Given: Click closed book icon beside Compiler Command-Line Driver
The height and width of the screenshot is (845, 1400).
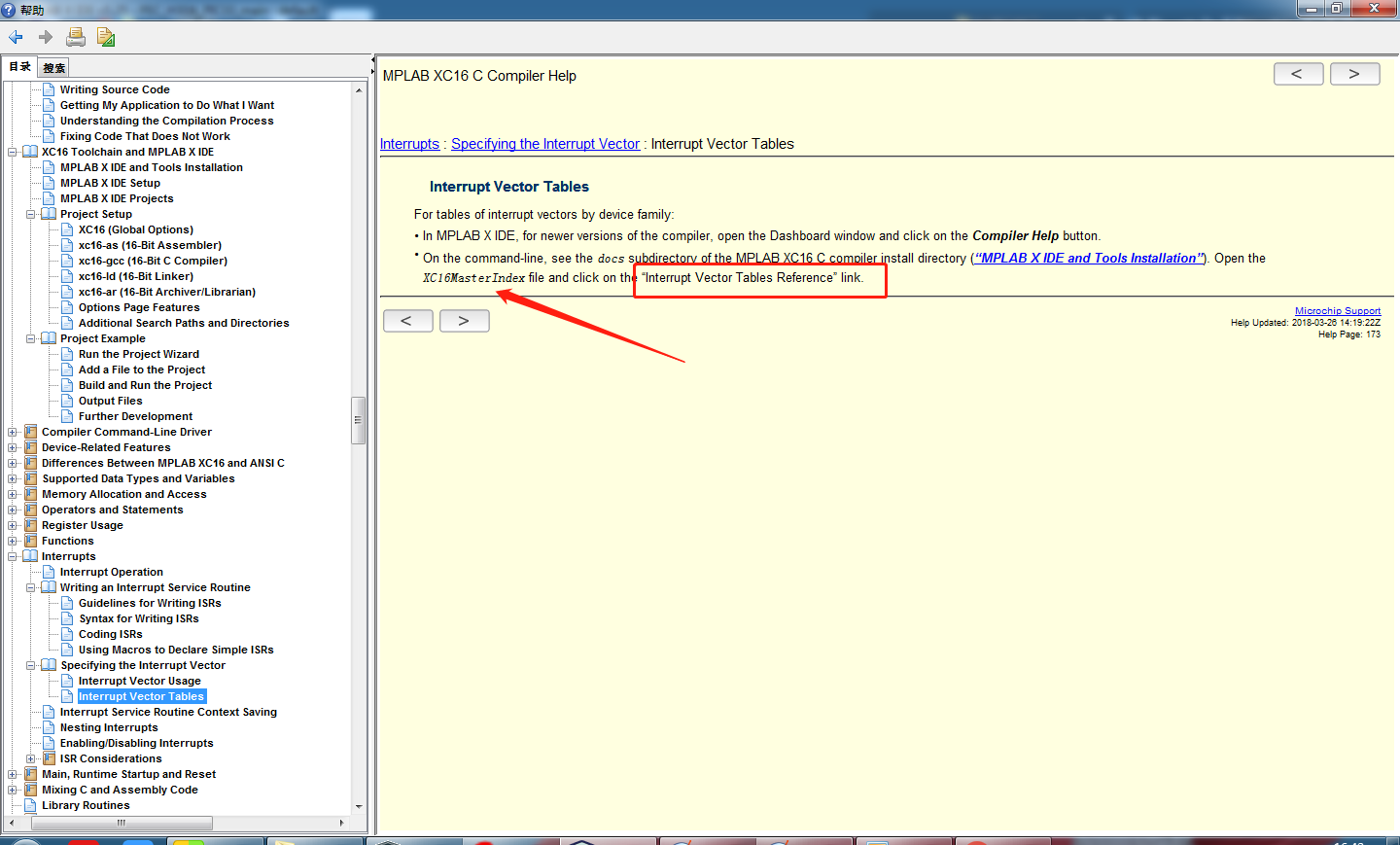Looking at the screenshot, I should coord(30,432).
